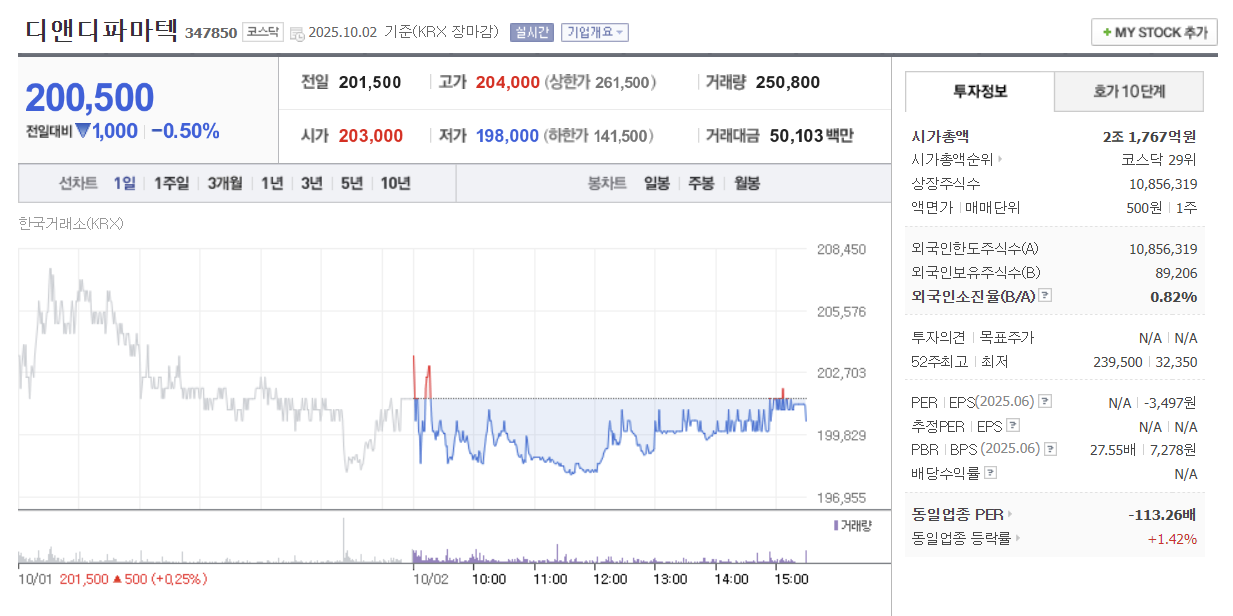
Task: Click the PBR value 27.55배
Action: coord(1113,449)
